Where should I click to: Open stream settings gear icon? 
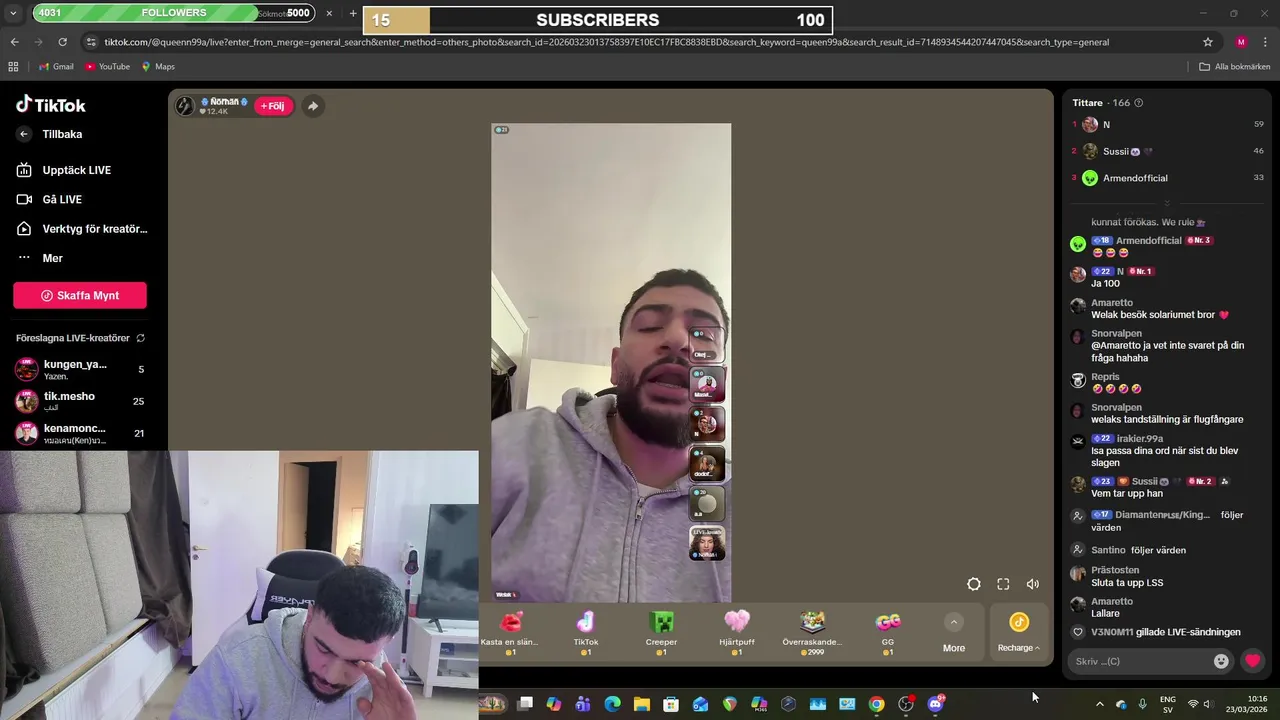(x=974, y=584)
